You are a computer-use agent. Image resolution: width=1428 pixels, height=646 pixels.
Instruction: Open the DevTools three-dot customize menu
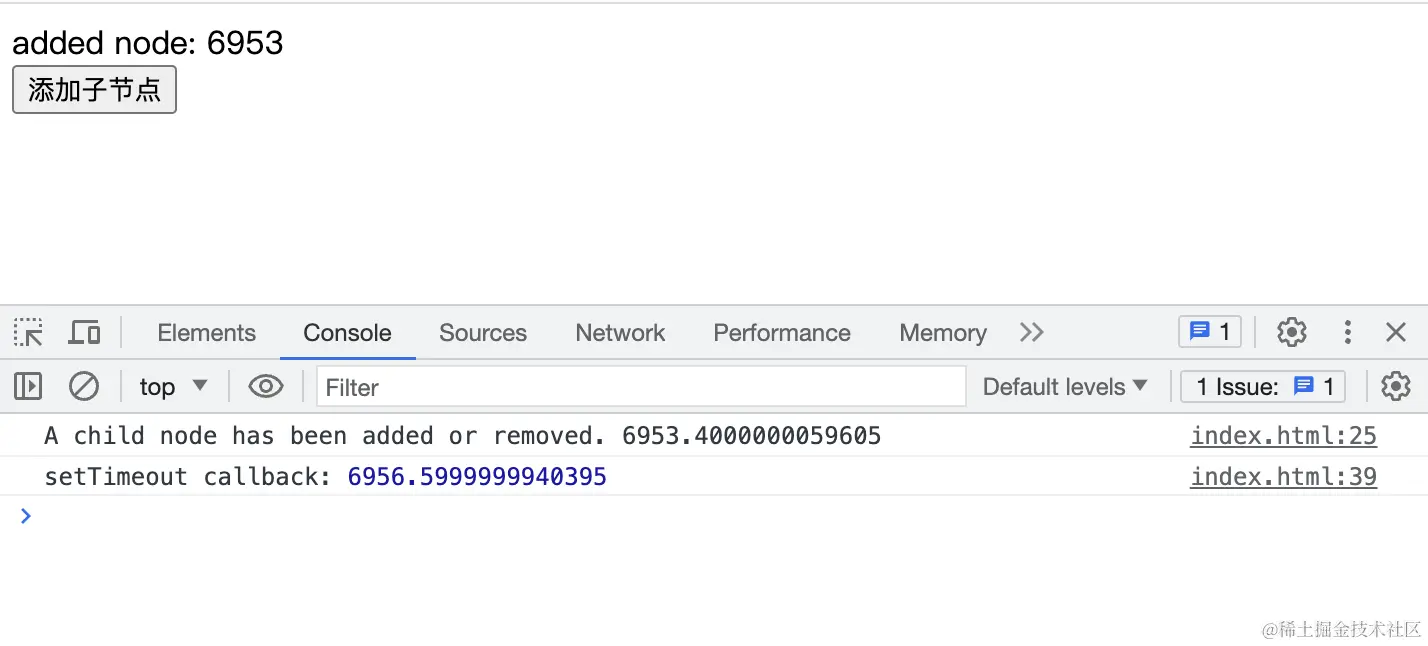click(1348, 332)
